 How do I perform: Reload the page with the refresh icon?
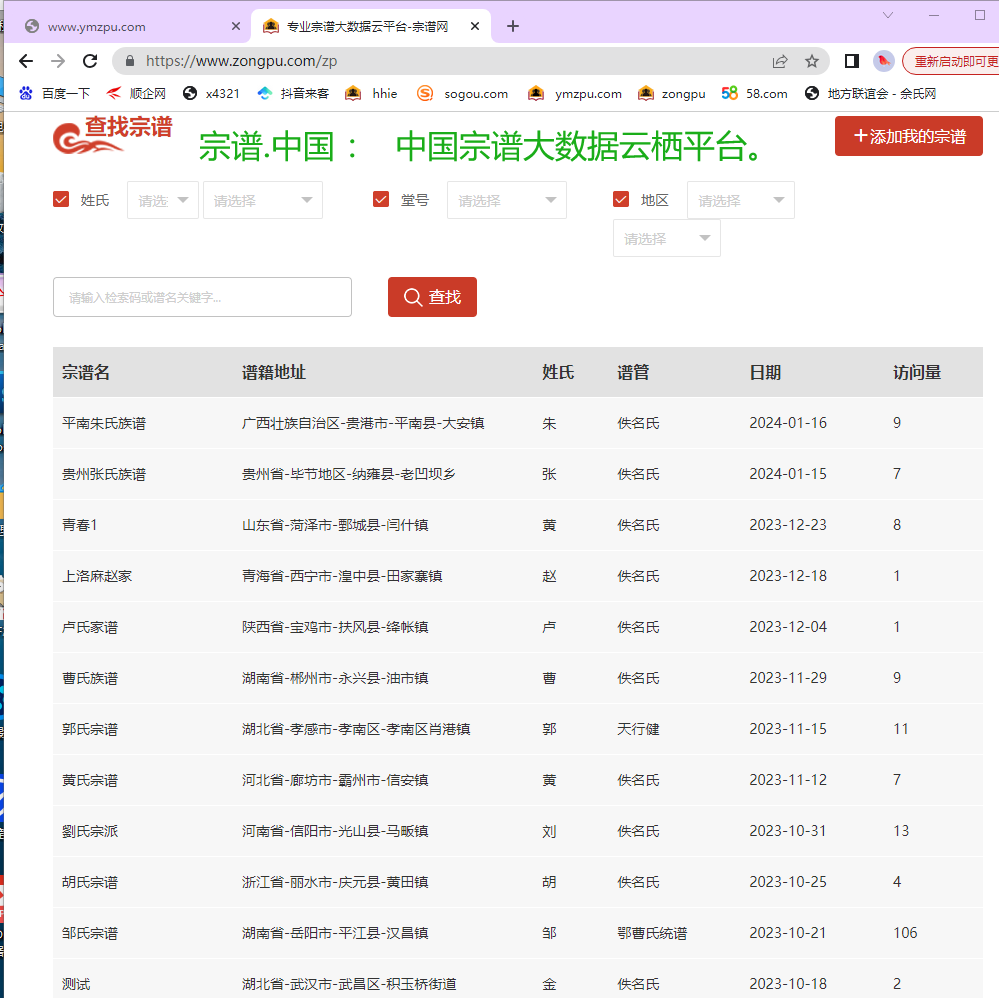click(x=90, y=61)
